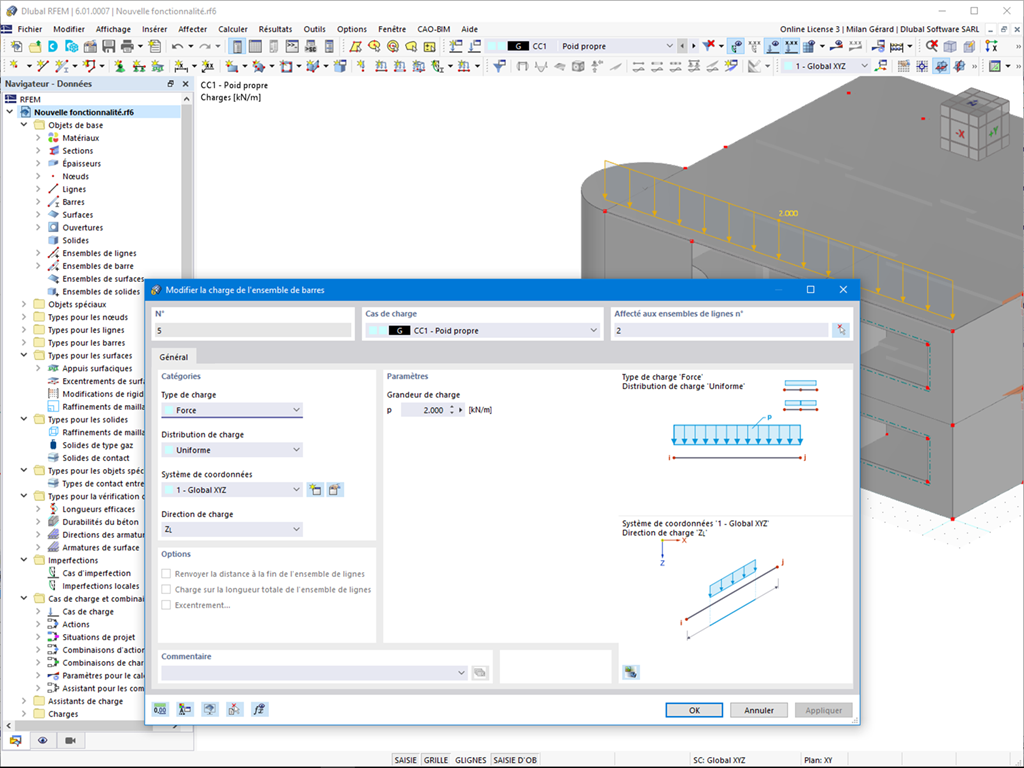Image resolution: width=1024 pixels, height=768 pixels.
Task: Click the navigator Display eye tab icon
Action: tap(42, 741)
